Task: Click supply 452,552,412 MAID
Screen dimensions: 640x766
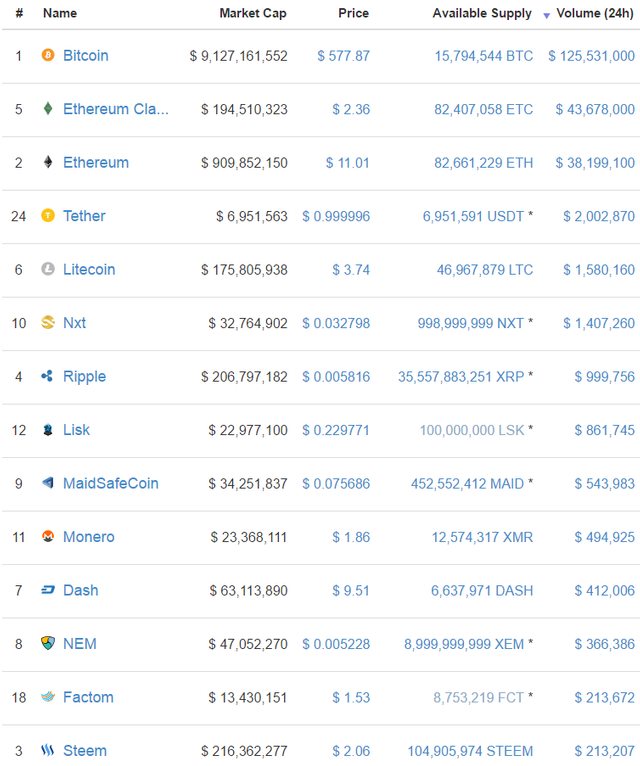Action: tap(468, 484)
